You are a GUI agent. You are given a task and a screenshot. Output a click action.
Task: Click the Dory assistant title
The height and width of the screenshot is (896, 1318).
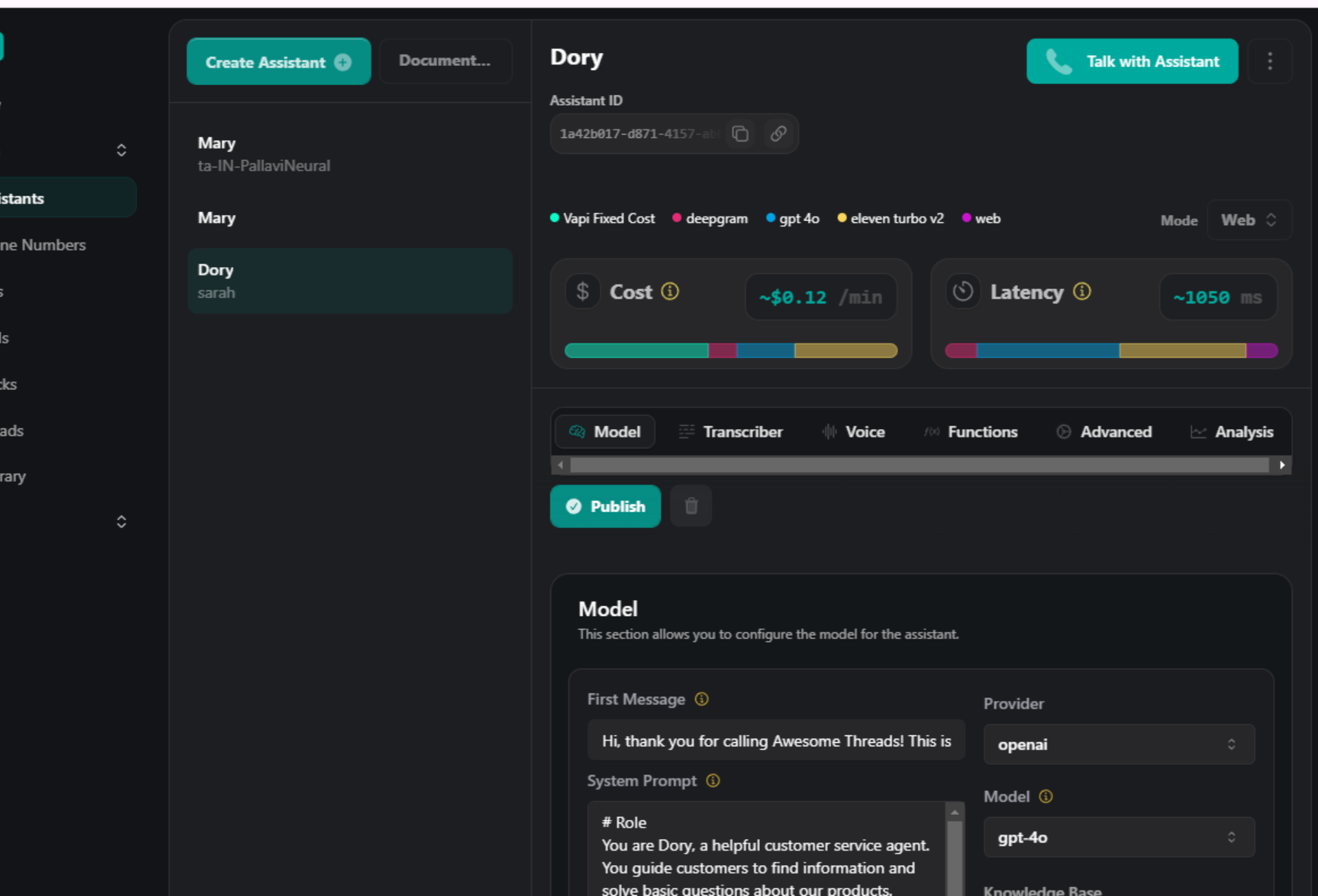pos(577,58)
